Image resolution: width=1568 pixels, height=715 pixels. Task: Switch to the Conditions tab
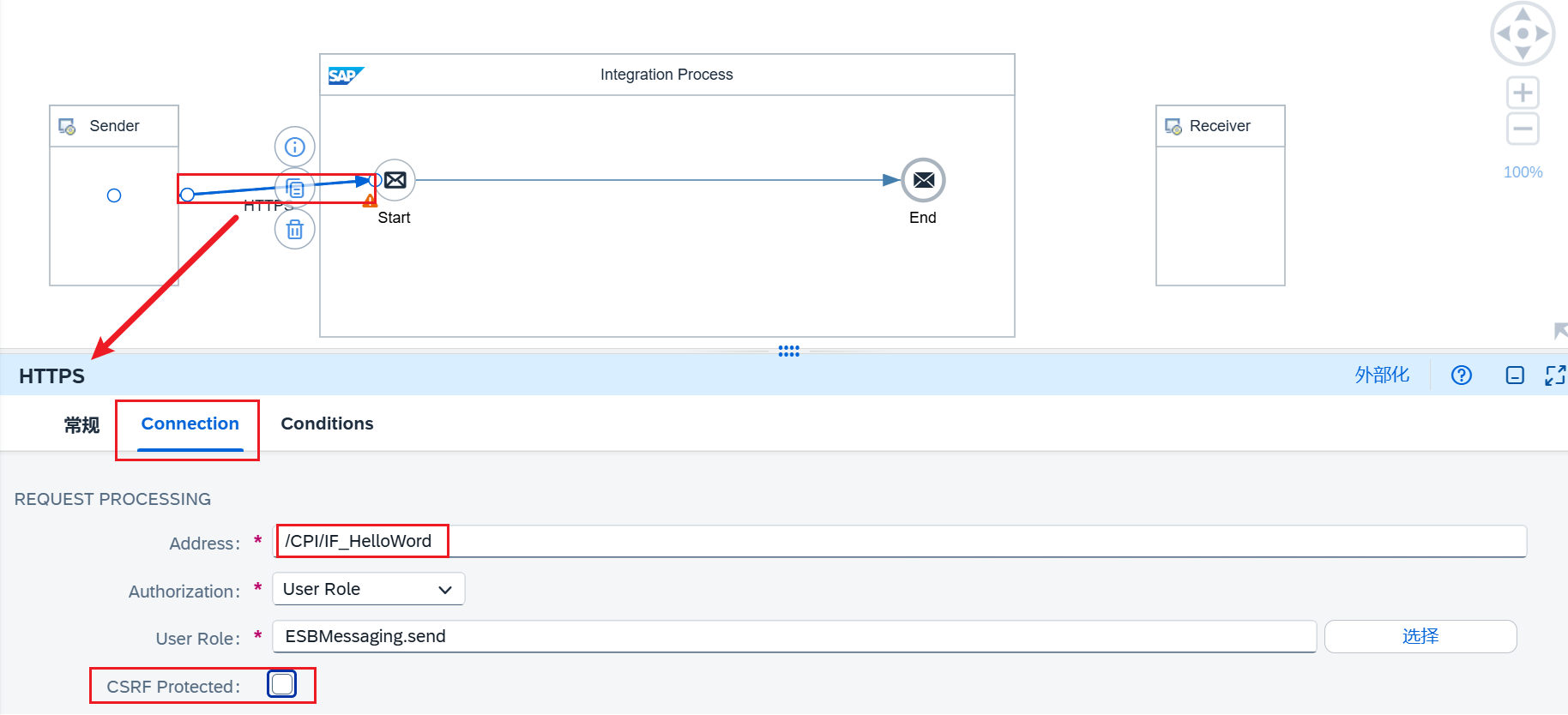(327, 424)
